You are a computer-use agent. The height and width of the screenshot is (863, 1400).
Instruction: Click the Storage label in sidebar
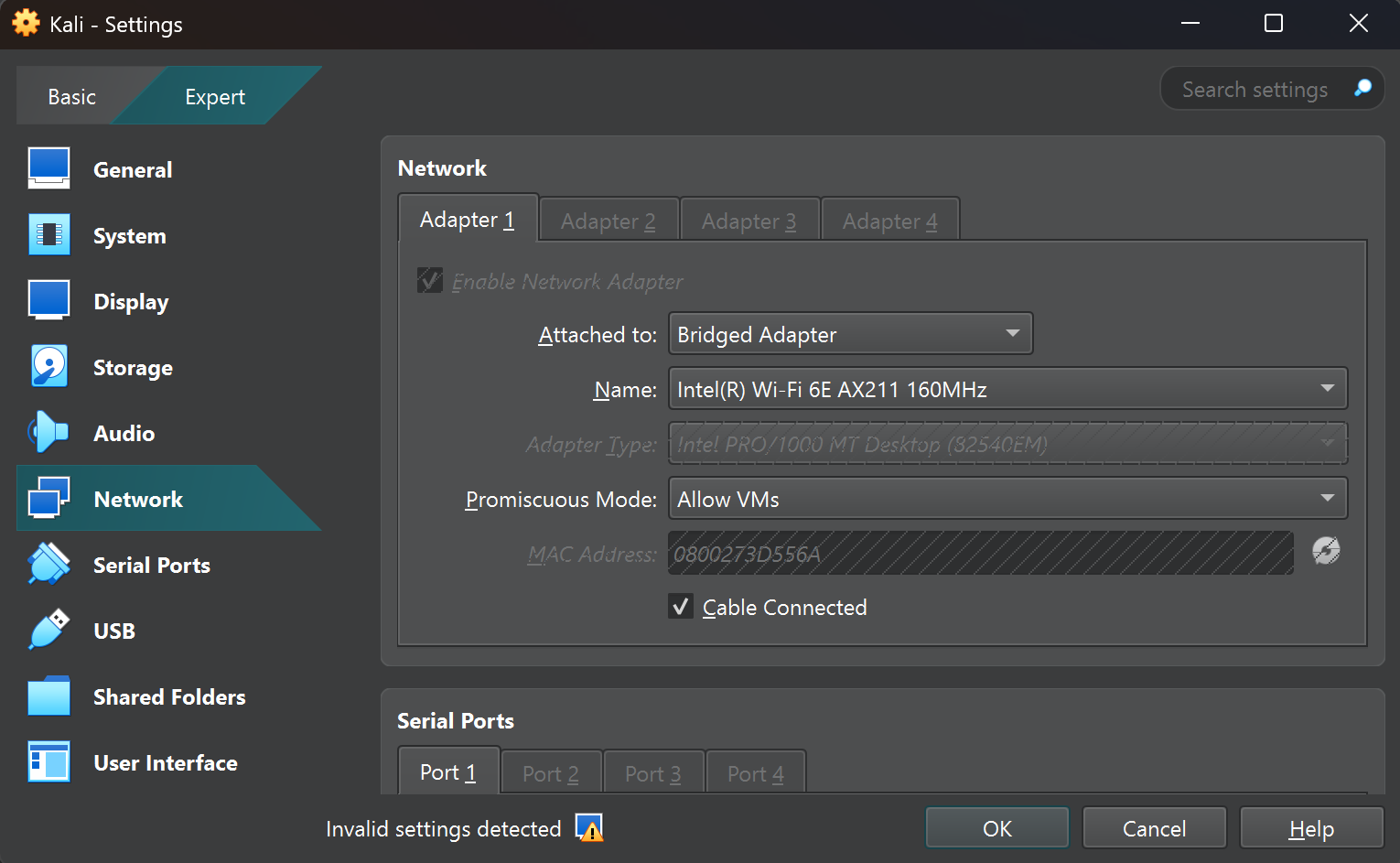133,368
